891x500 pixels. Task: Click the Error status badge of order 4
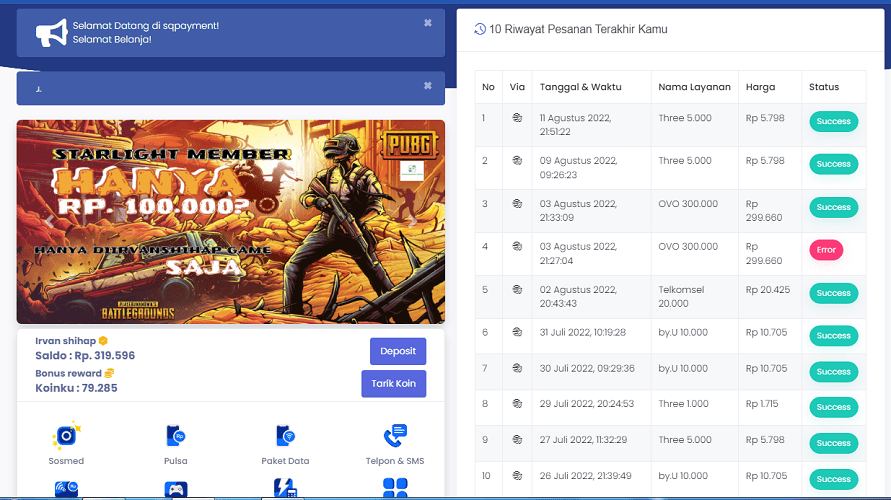click(x=826, y=250)
